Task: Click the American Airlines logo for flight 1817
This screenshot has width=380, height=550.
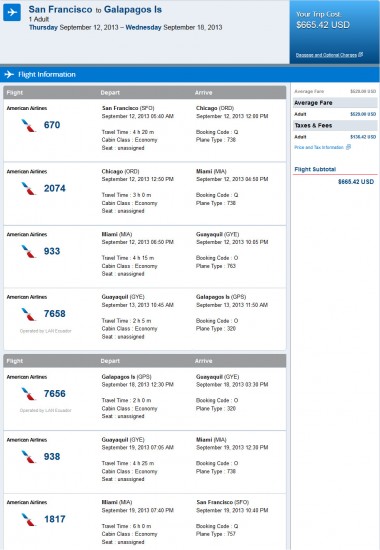Action: (x=29, y=519)
